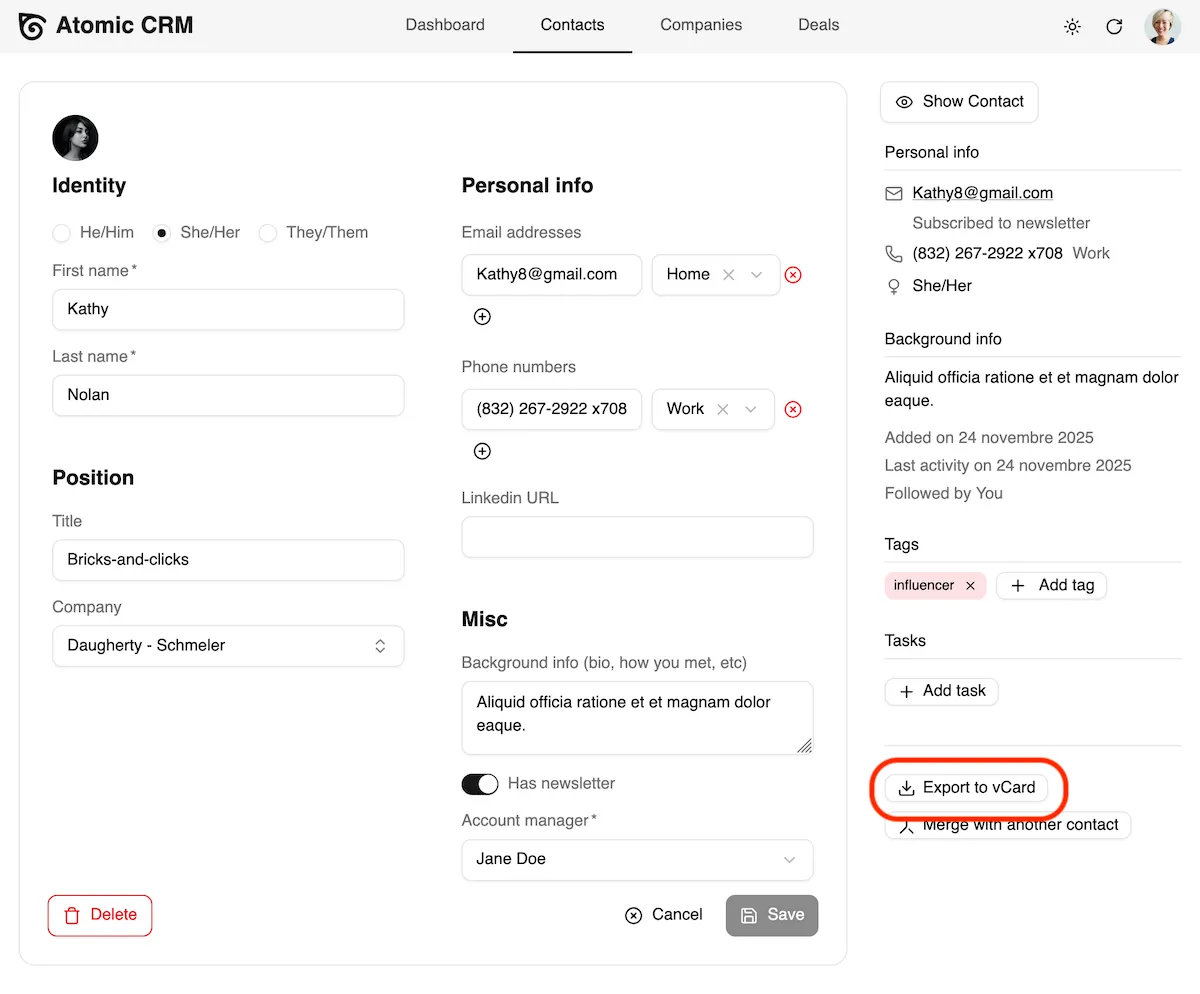
Task: Click the envelope icon beside Kathy8@gmail.com
Action: [x=893, y=192]
